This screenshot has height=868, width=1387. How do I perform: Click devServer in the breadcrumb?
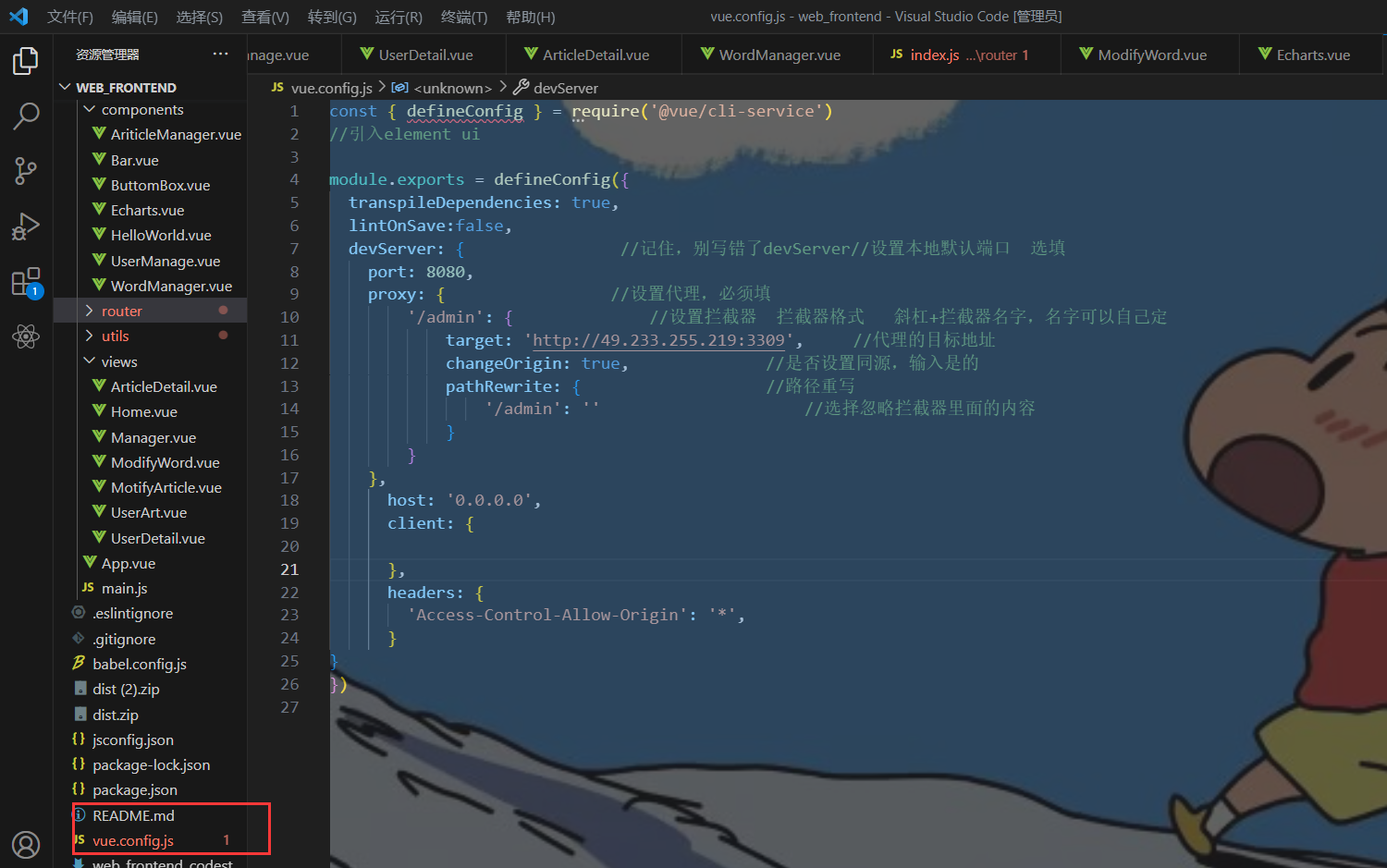click(565, 88)
